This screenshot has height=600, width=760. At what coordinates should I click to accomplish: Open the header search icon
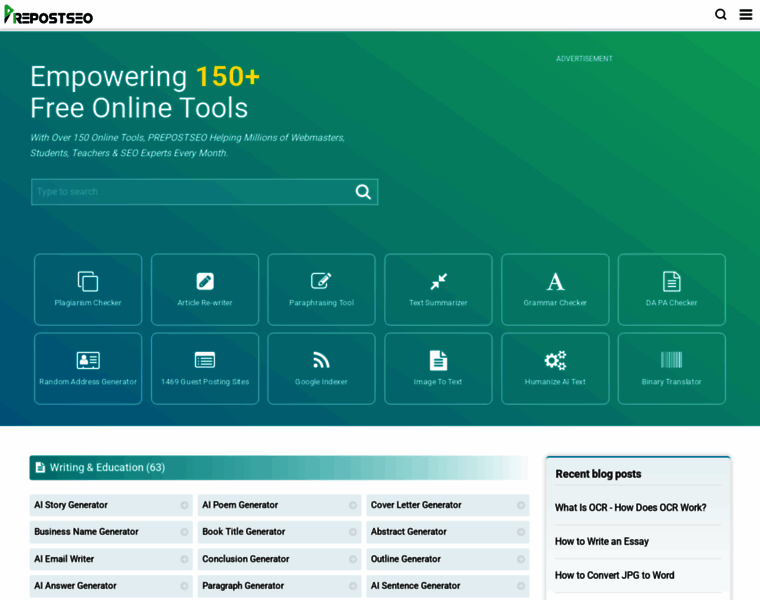[721, 15]
